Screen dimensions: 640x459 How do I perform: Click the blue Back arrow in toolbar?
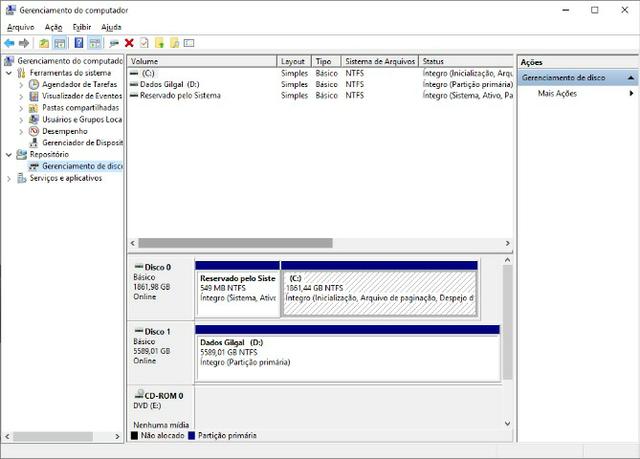pos(9,43)
